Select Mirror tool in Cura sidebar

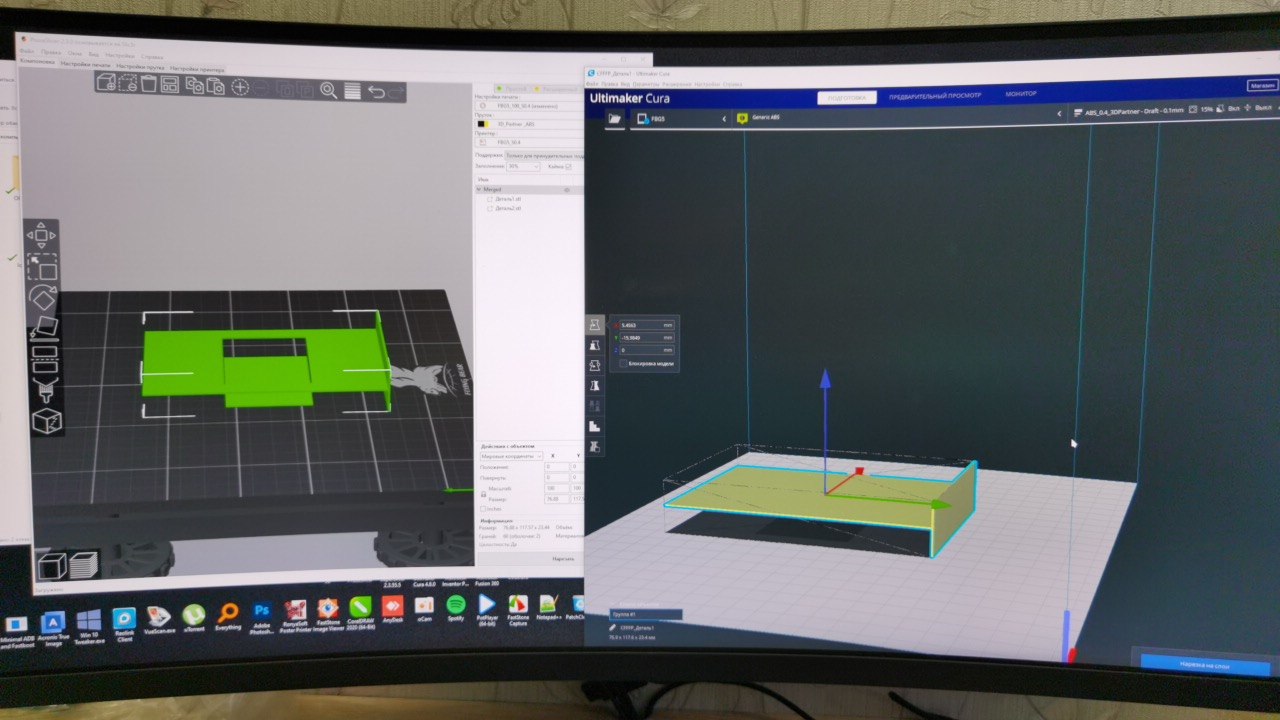595,385
